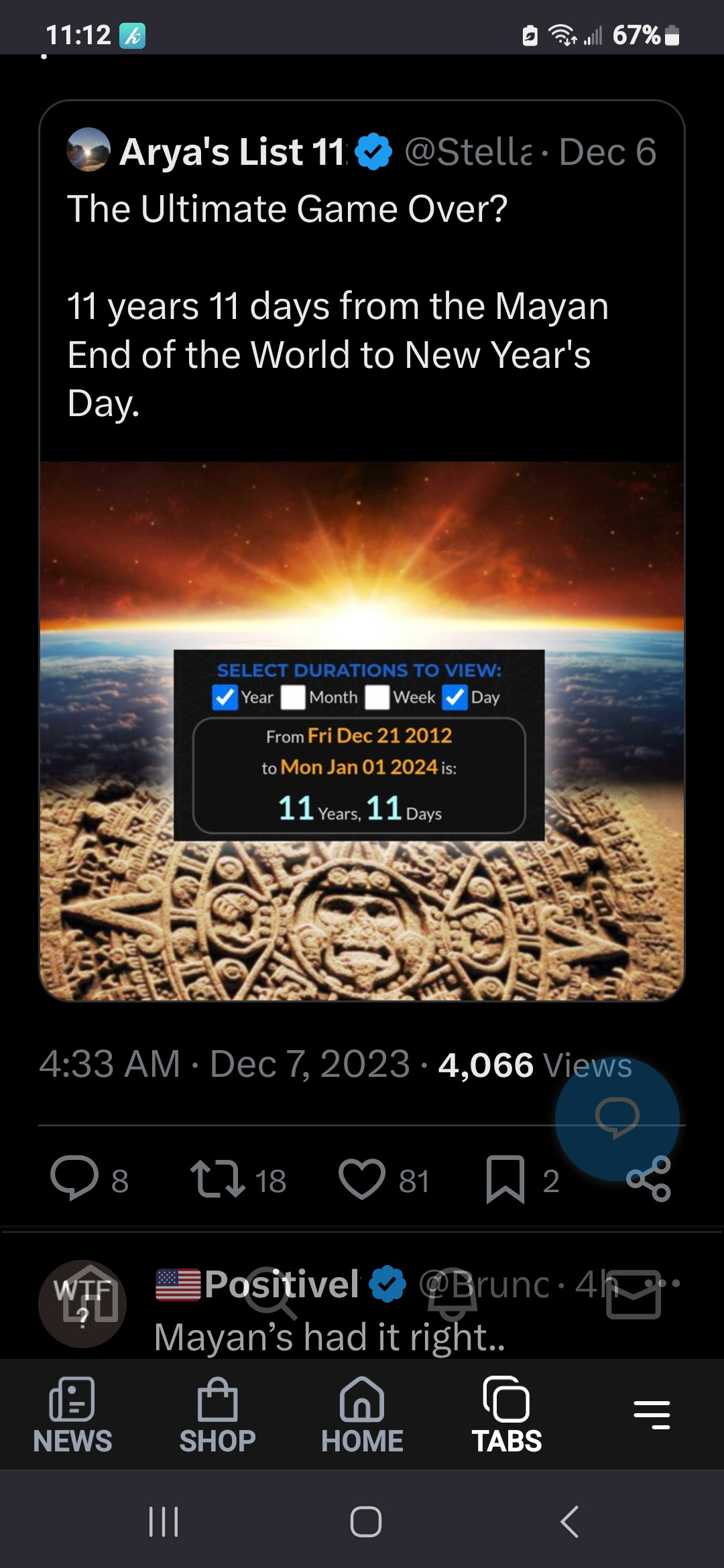Image resolution: width=724 pixels, height=1568 pixels.
Task: Tap the Year checkbox in image
Action: click(225, 697)
